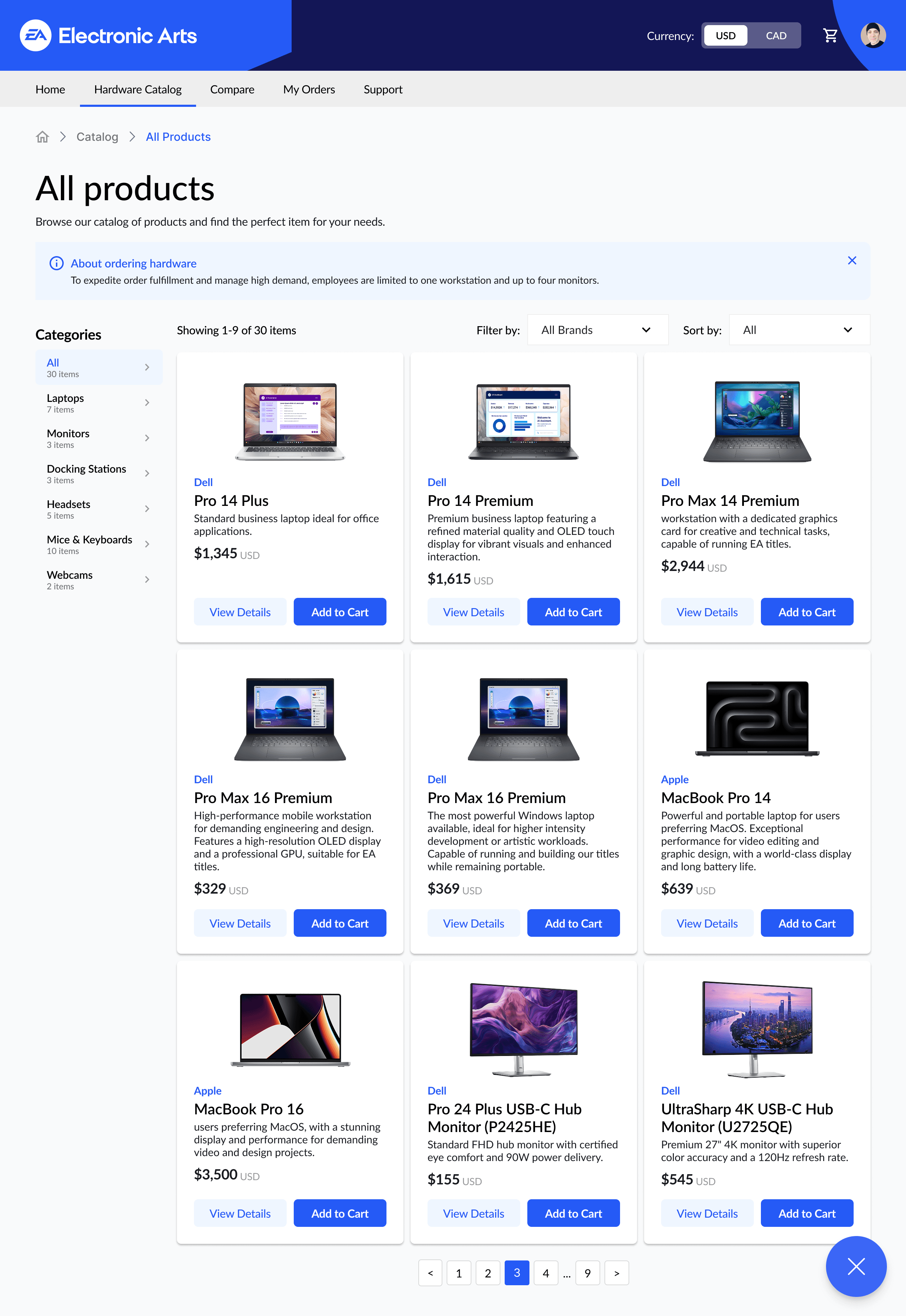Expand the Mice & Keyboards category
Image resolution: width=906 pixels, height=1316 pixels.
click(99, 544)
